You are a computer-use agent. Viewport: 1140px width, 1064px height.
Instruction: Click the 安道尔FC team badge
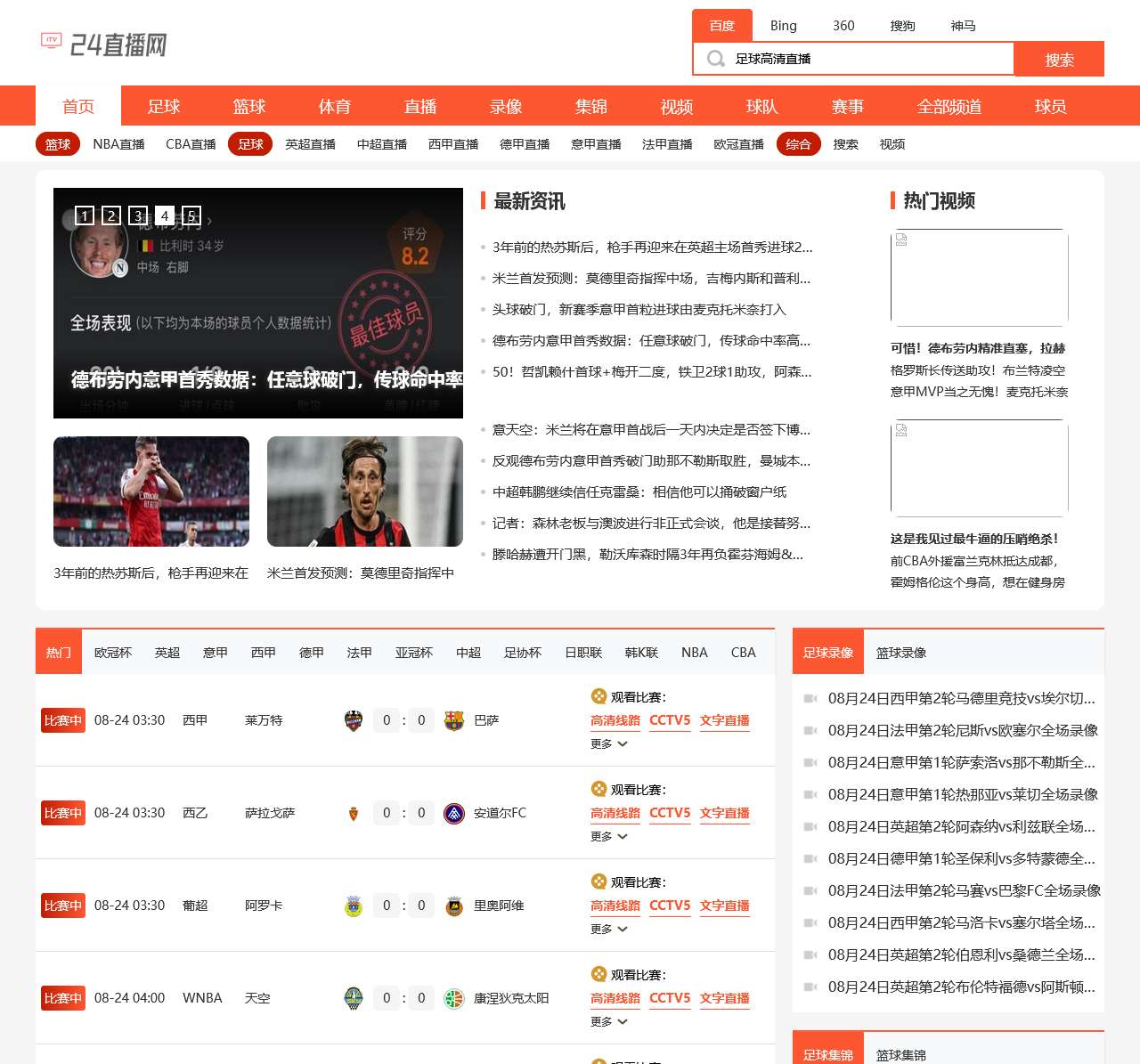(454, 813)
